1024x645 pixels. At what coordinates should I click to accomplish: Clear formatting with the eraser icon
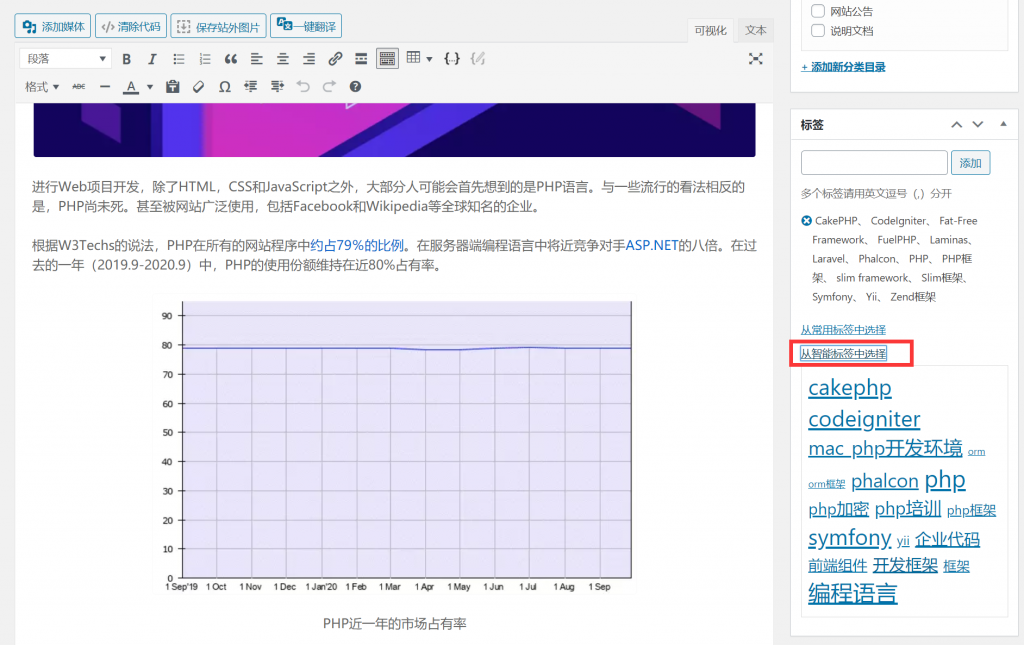tap(197, 86)
